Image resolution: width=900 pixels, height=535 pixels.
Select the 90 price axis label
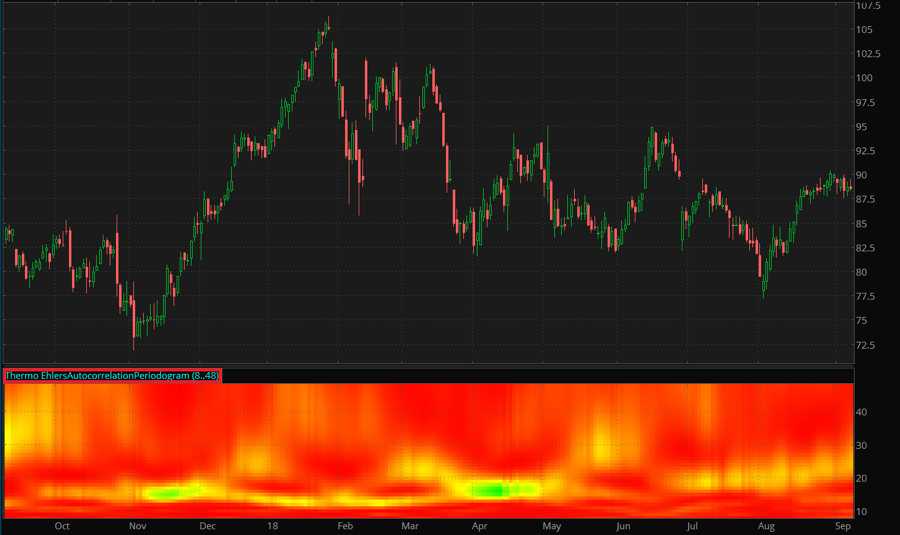point(861,175)
